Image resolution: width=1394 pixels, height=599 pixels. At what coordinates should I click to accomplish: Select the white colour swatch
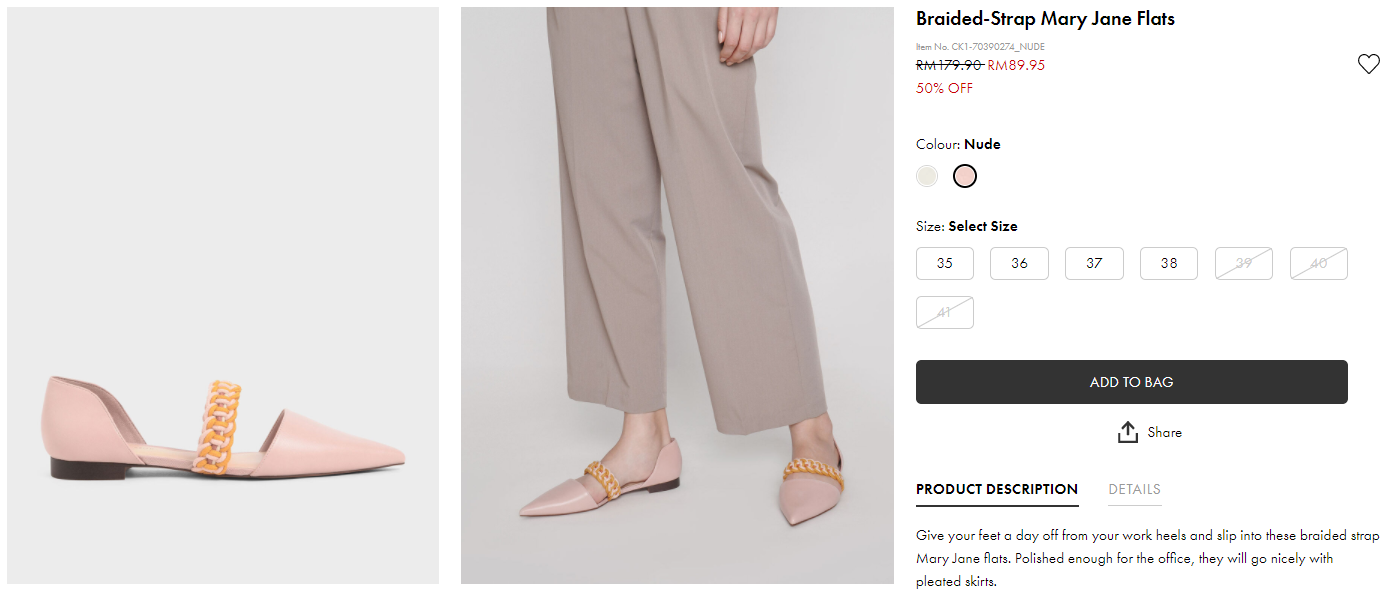tap(927, 176)
